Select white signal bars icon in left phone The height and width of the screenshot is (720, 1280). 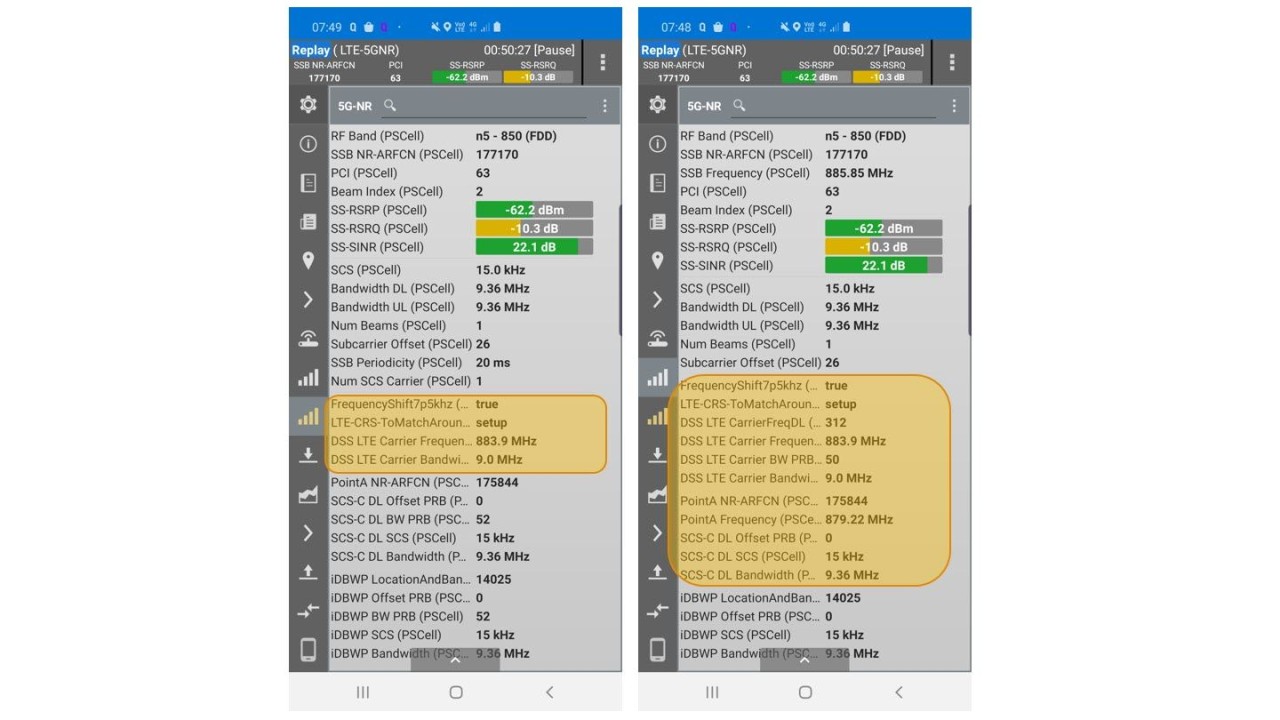click(x=308, y=377)
